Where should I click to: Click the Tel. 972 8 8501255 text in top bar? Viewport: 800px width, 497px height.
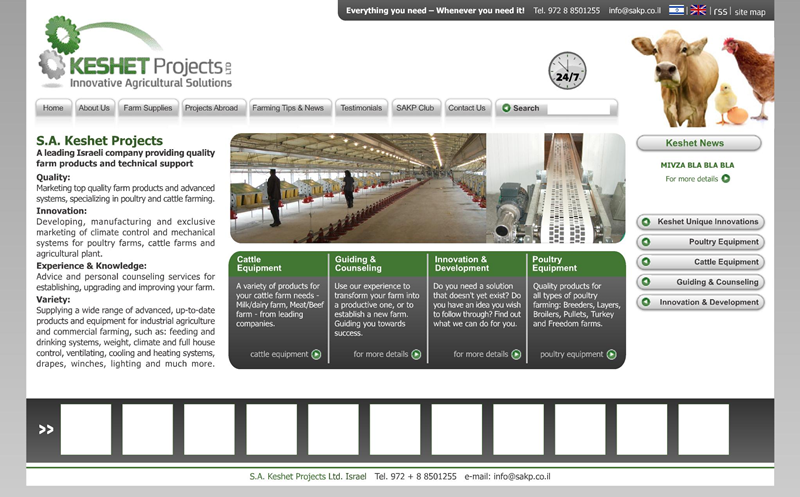[x=566, y=10]
